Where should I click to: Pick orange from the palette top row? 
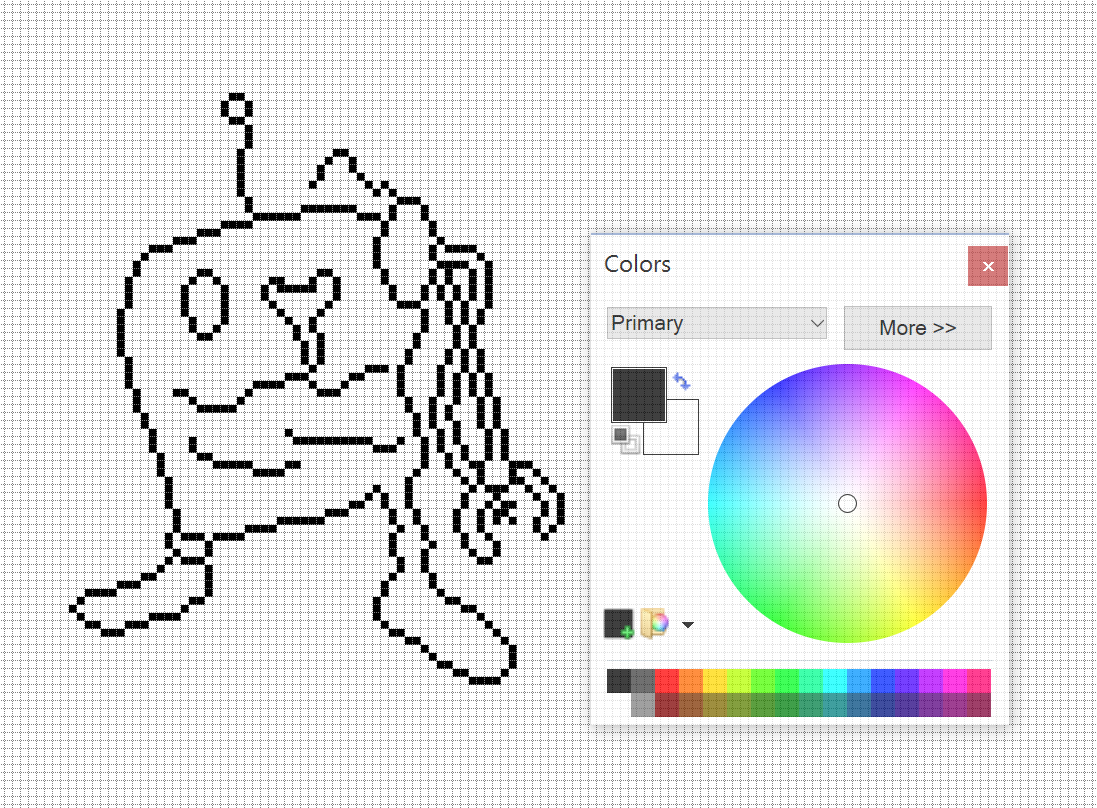691,681
